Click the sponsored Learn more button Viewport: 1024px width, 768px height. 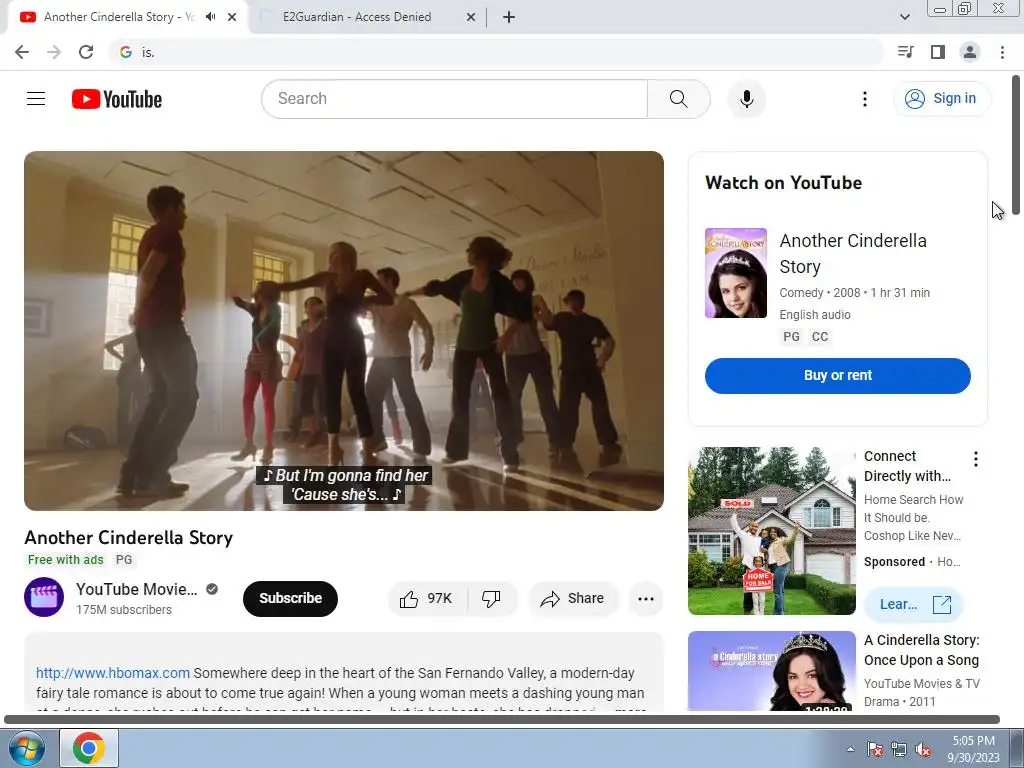pos(914,604)
